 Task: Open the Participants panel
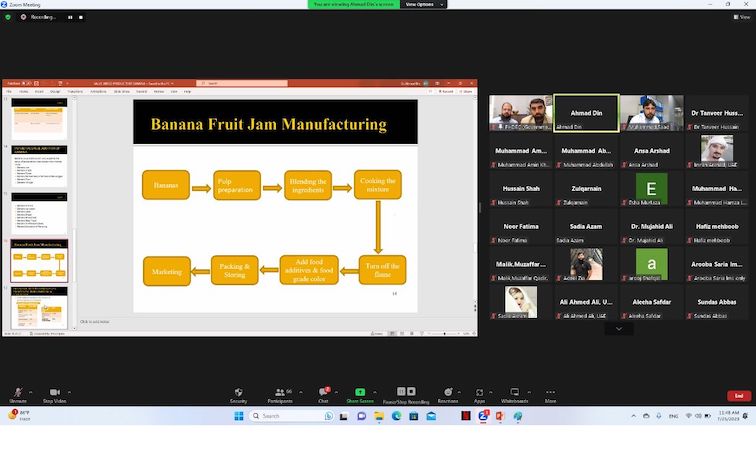(x=279, y=394)
